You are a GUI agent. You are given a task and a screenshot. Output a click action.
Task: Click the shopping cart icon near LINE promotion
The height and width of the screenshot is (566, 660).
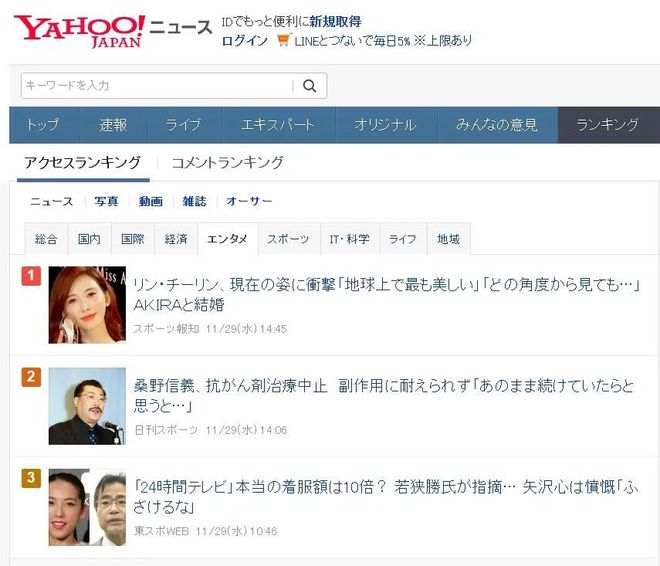(x=284, y=40)
